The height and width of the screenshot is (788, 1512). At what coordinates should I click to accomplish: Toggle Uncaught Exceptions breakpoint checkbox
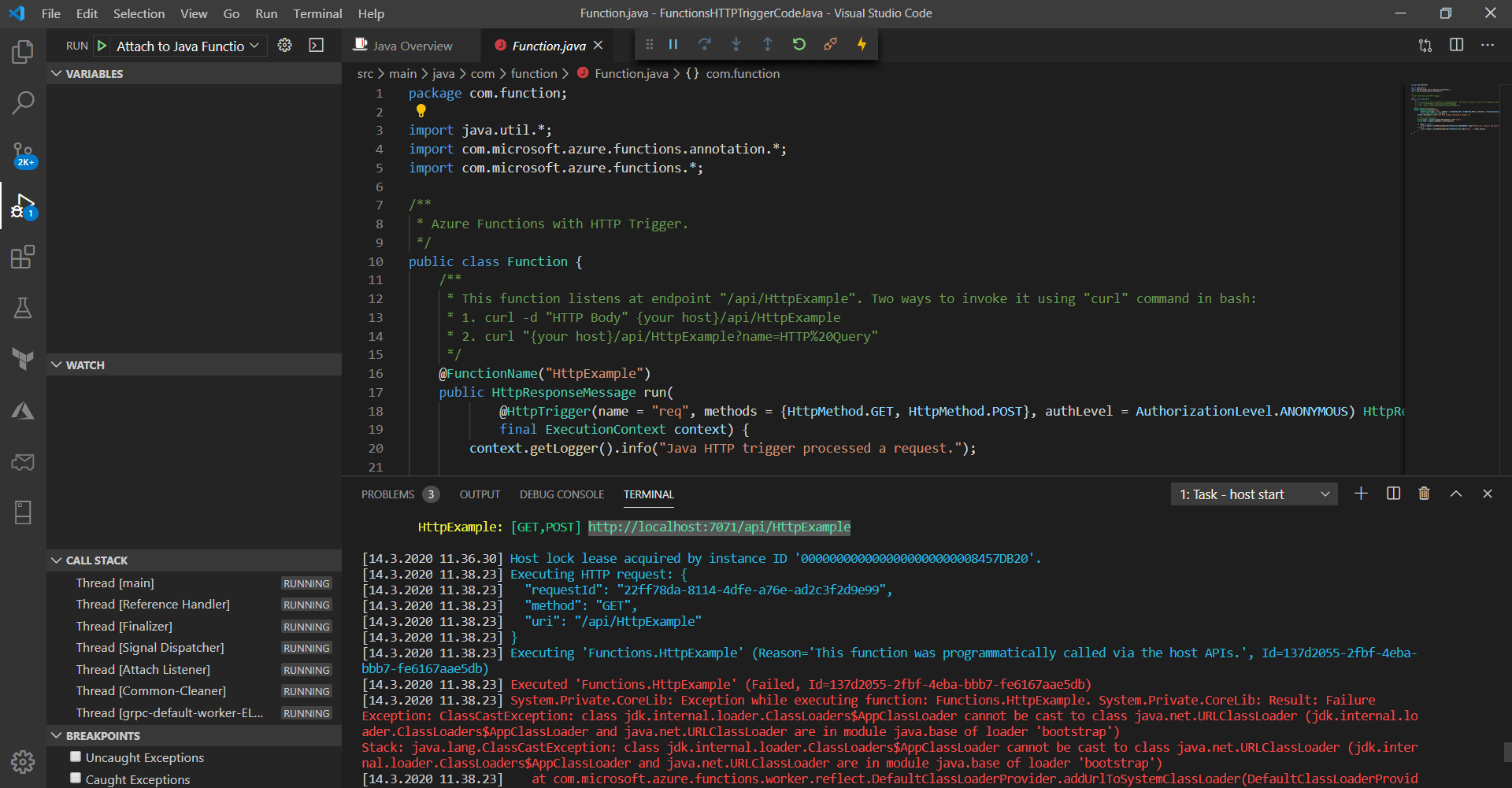(x=76, y=757)
